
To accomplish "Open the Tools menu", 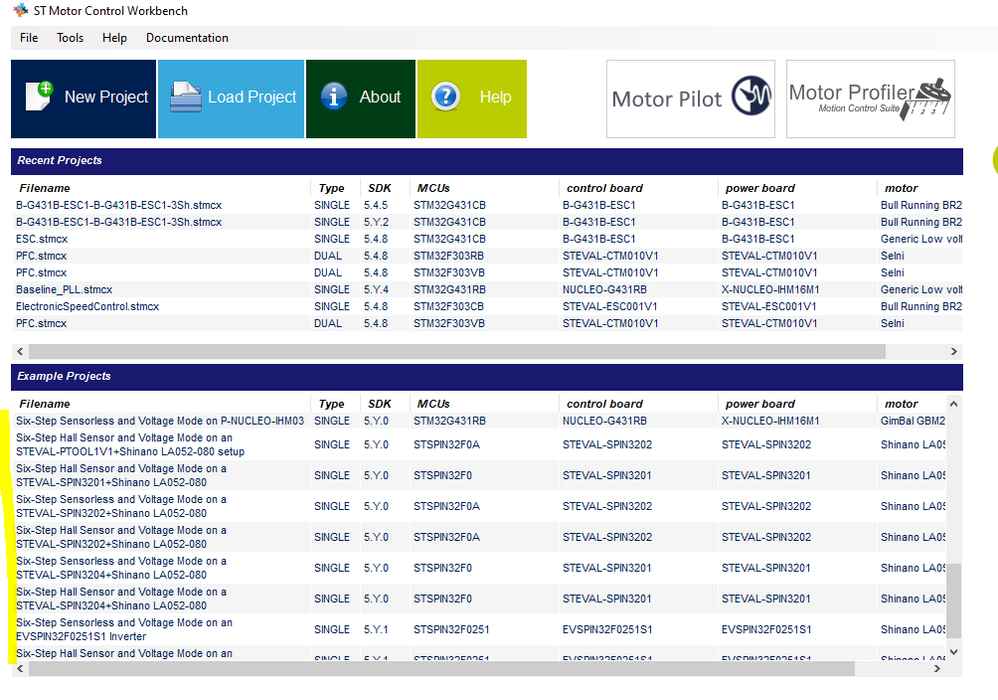I will click(70, 38).
